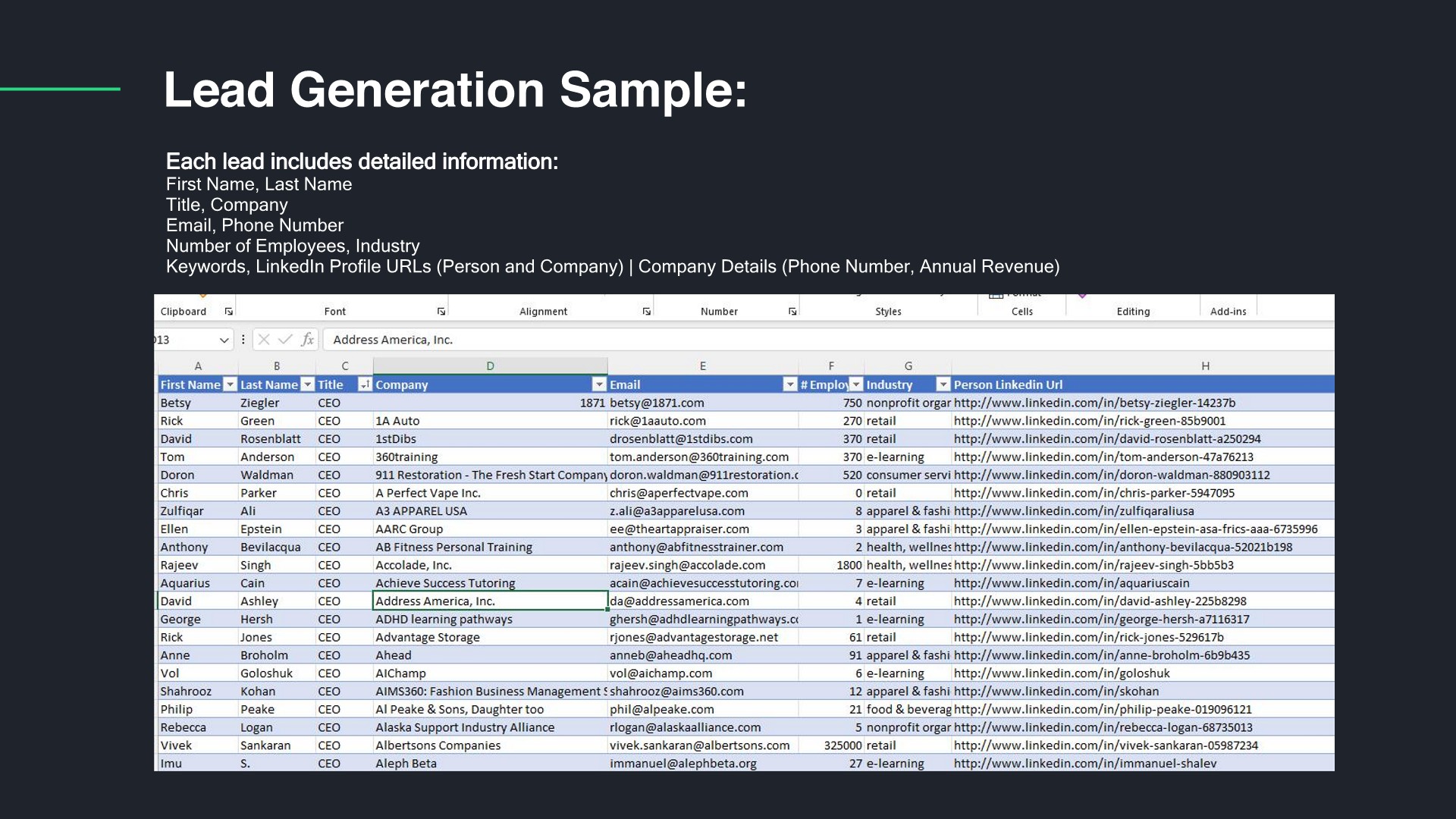Click the Cancel (X) icon beside formula bar
Screen dimensions: 1456x819
tap(264, 340)
